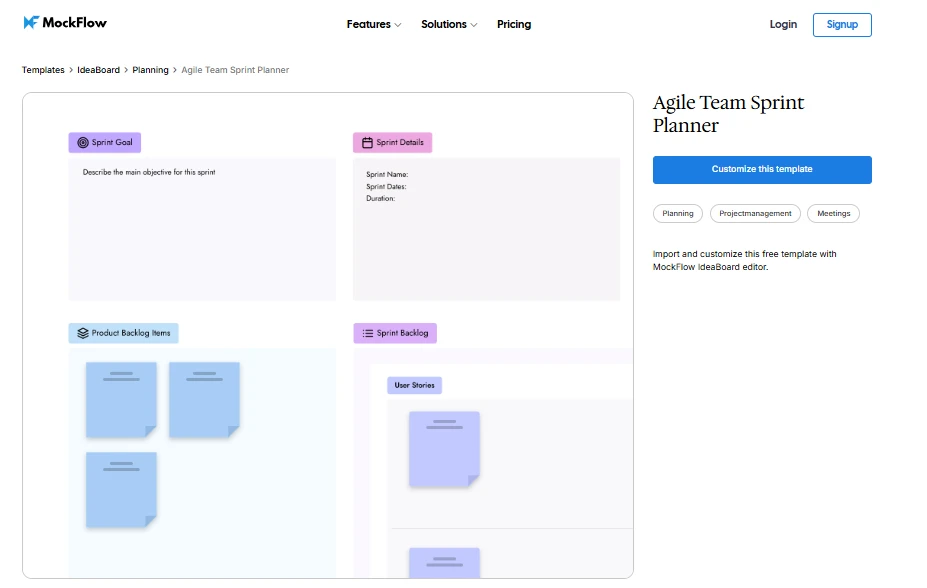The height and width of the screenshot is (588, 927).
Task: Open the Solutions menu
Action: pyautogui.click(x=449, y=24)
